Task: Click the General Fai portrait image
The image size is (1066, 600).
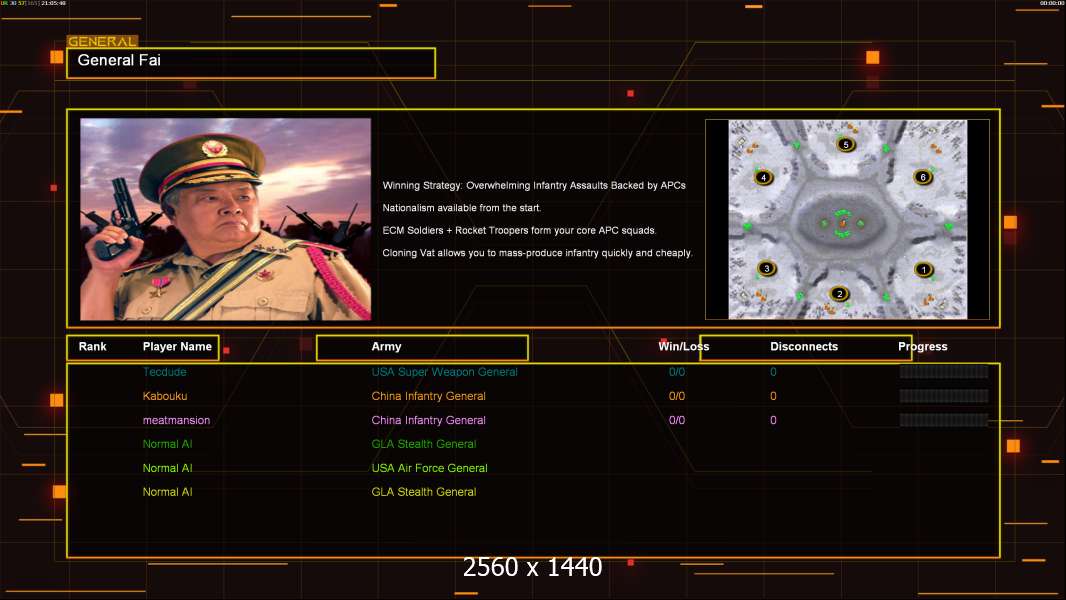Action: point(226,219)
